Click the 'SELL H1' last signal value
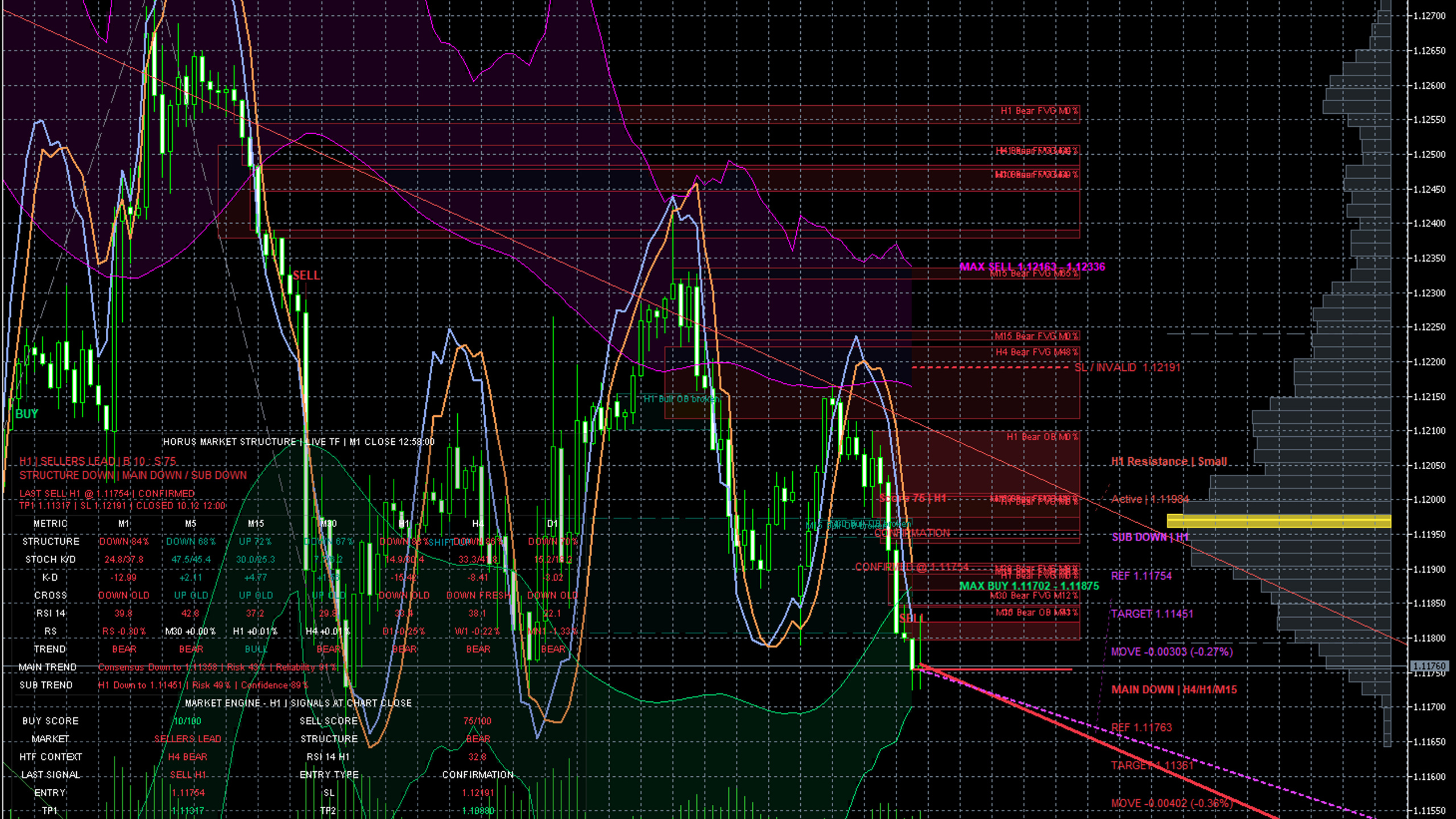Viewport: 1456px width, 819px height. tap(187, 775)
